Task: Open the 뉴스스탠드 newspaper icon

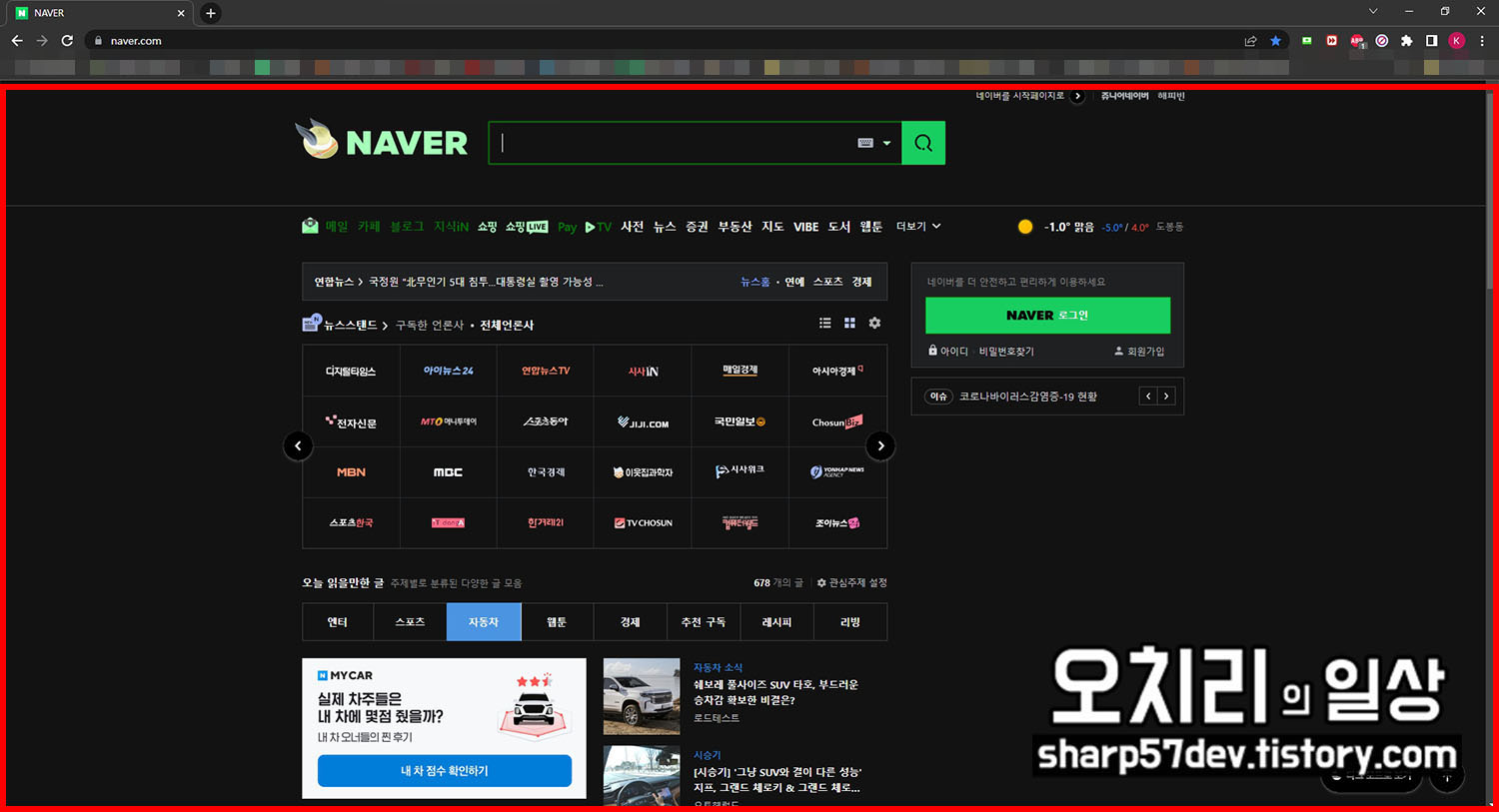Action: pos(312,323)
